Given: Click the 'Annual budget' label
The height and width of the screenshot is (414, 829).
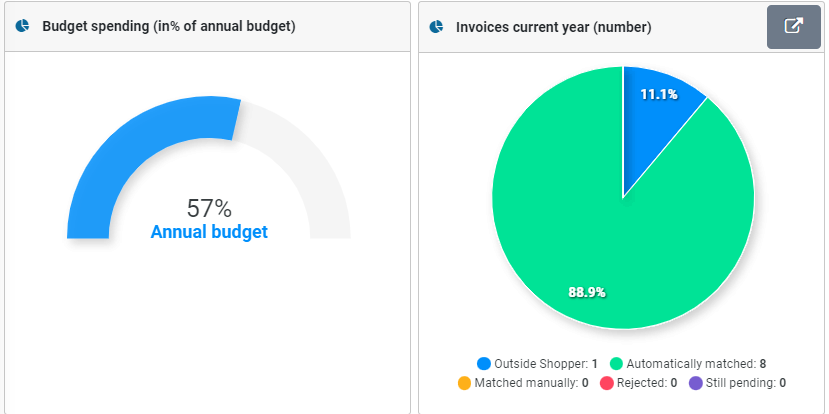Looking at the screenshot, I should (x=209, y=232).
